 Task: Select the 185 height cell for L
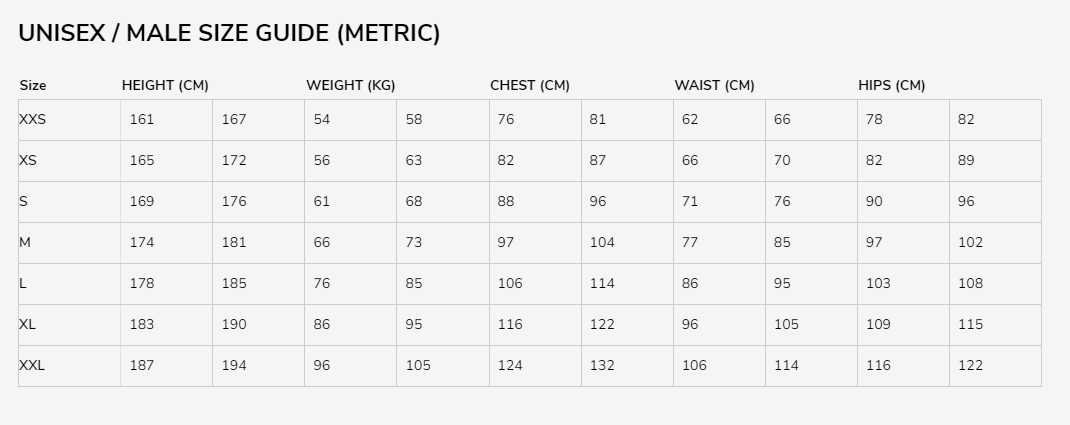234,283
